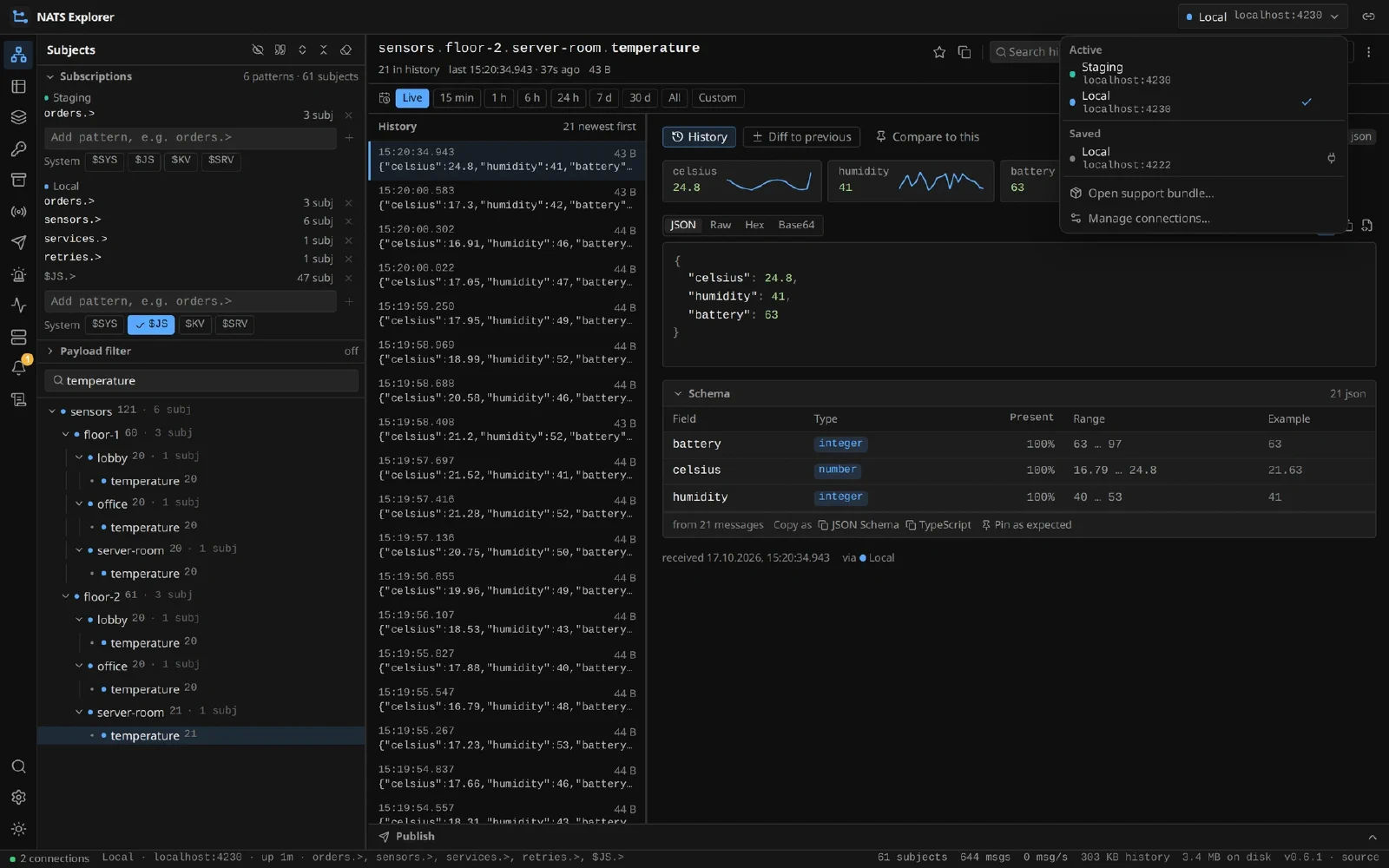Image resolution: width=1389 pixels, height=868 pixels.
Task: Open the Subjects tree view in sidebar
Action: pyautogui.click(x=18, y=55)
